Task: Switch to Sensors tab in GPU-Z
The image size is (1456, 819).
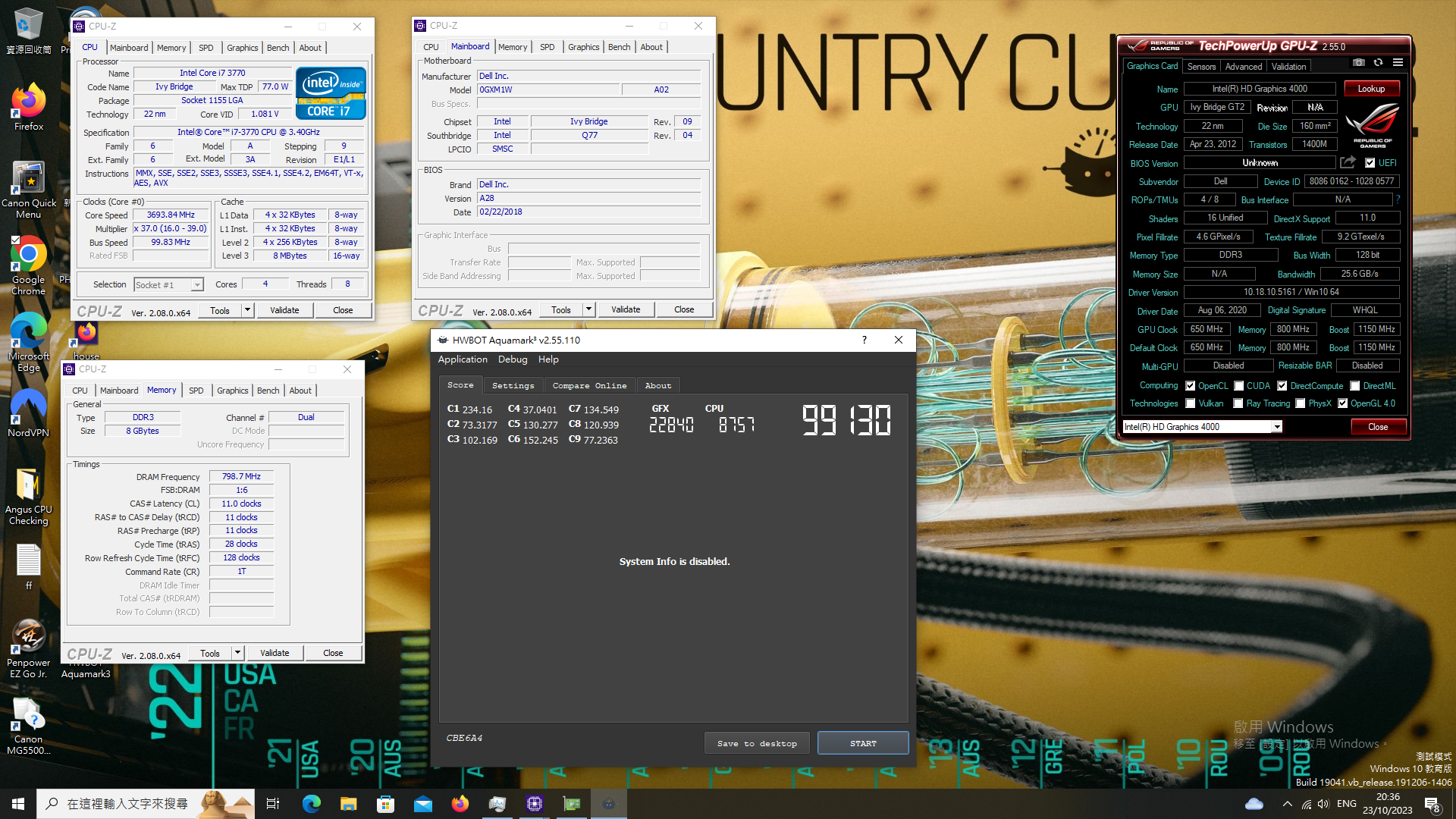Action: click(1201, 67)
